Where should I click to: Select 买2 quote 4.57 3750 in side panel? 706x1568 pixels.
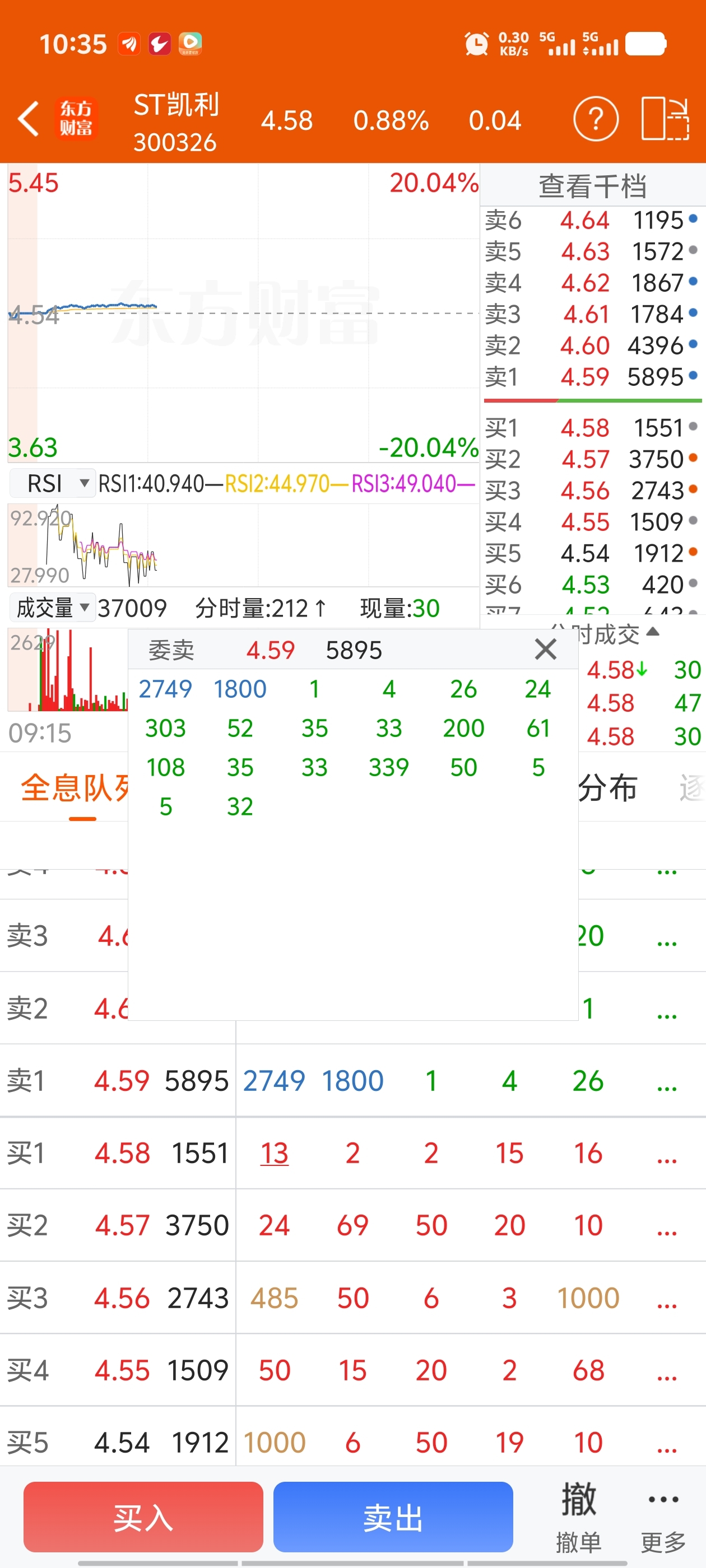click(x=592, y=459)
